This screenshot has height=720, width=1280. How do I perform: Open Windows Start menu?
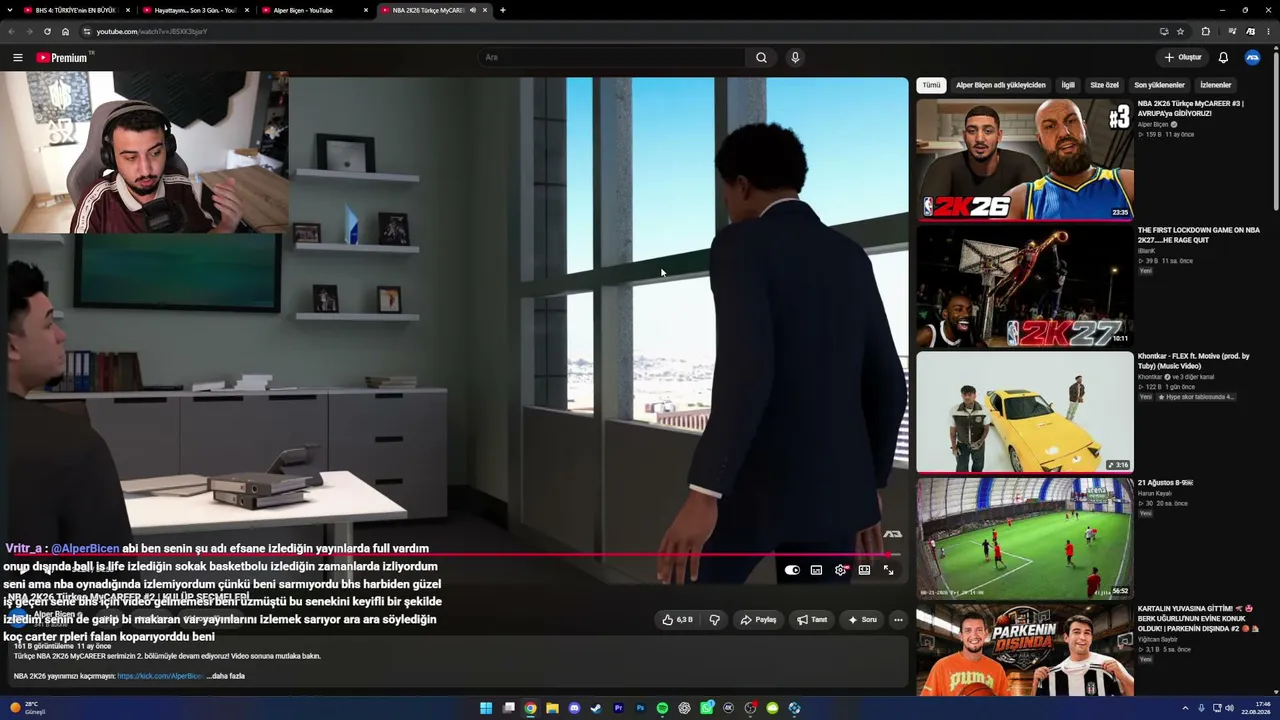pyautogui.click(x=486, y=708)
